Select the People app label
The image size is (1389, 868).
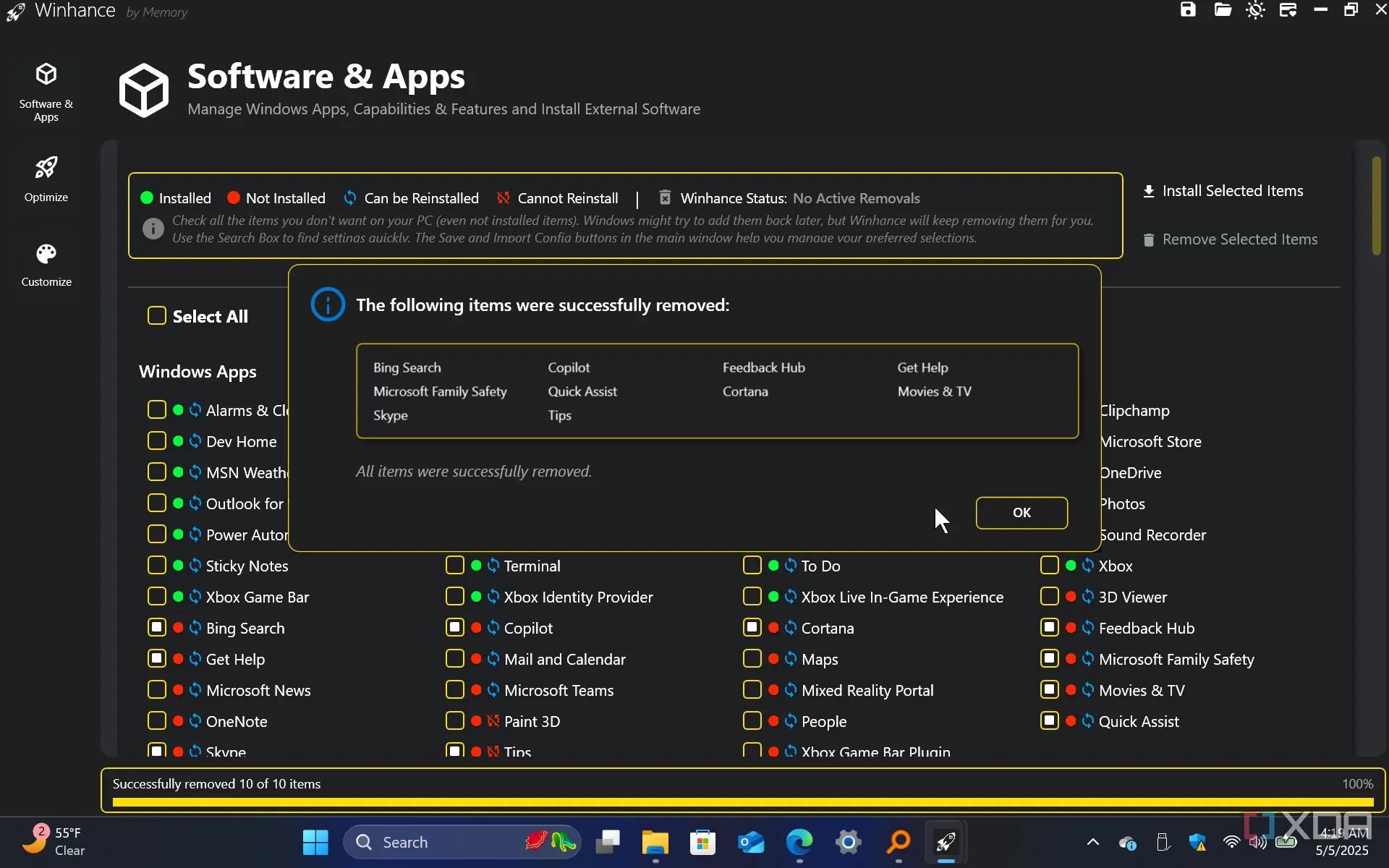pos(824,722)
